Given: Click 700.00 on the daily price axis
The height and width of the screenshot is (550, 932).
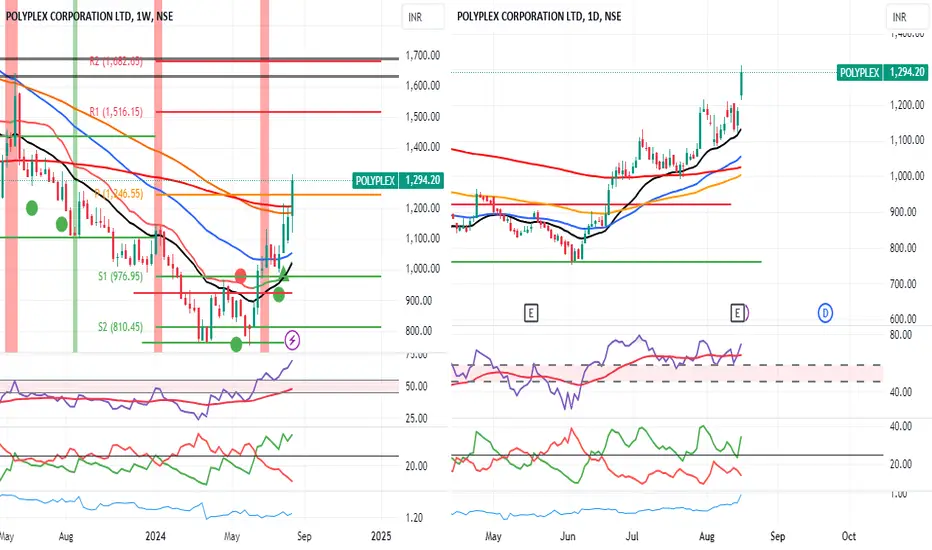Looking at the screenshot, I should (903, 284).
